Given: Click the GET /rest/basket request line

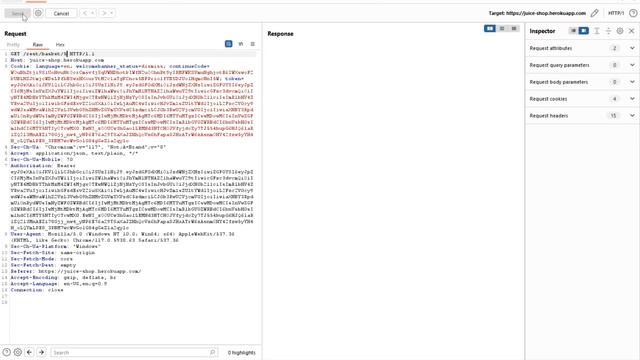Looking at the screenshot, I should tap(52, 53).
